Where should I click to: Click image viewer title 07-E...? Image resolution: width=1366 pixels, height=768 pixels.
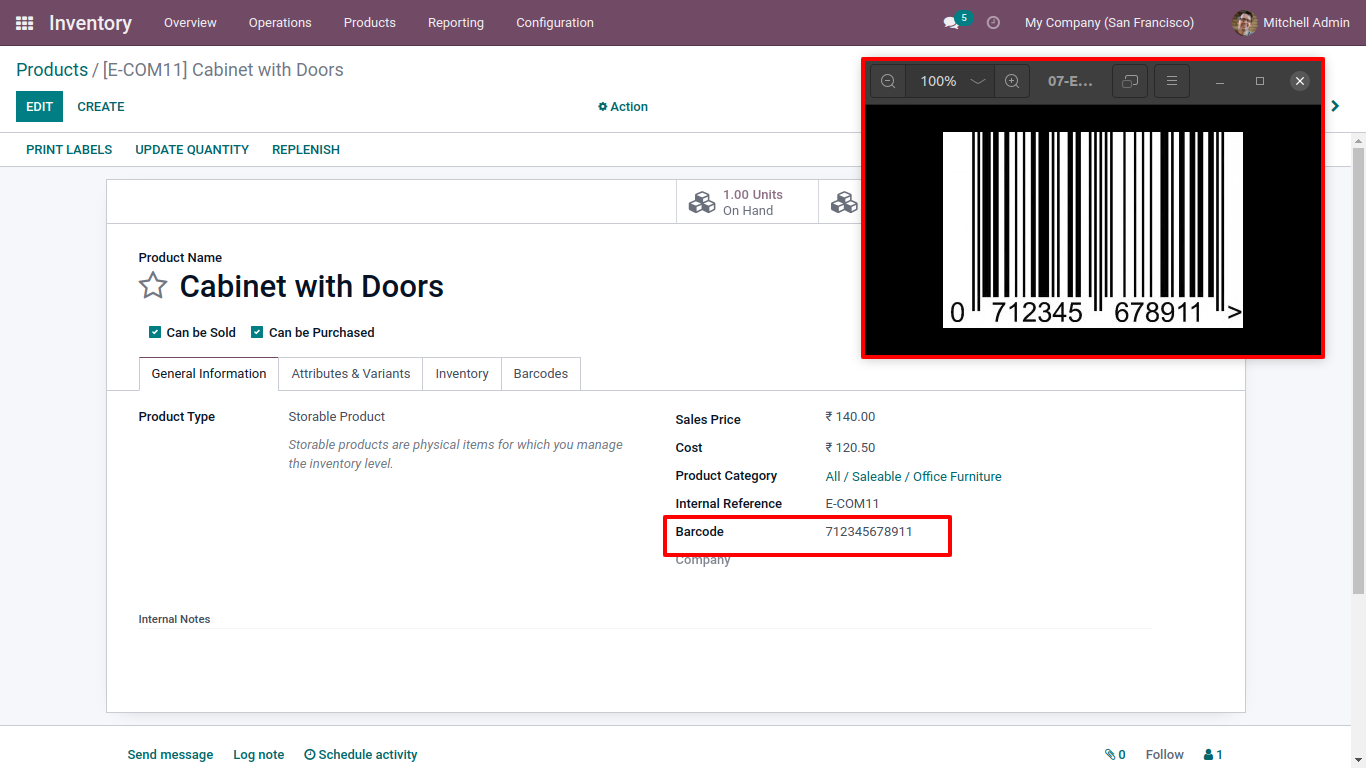[1070, 81]
